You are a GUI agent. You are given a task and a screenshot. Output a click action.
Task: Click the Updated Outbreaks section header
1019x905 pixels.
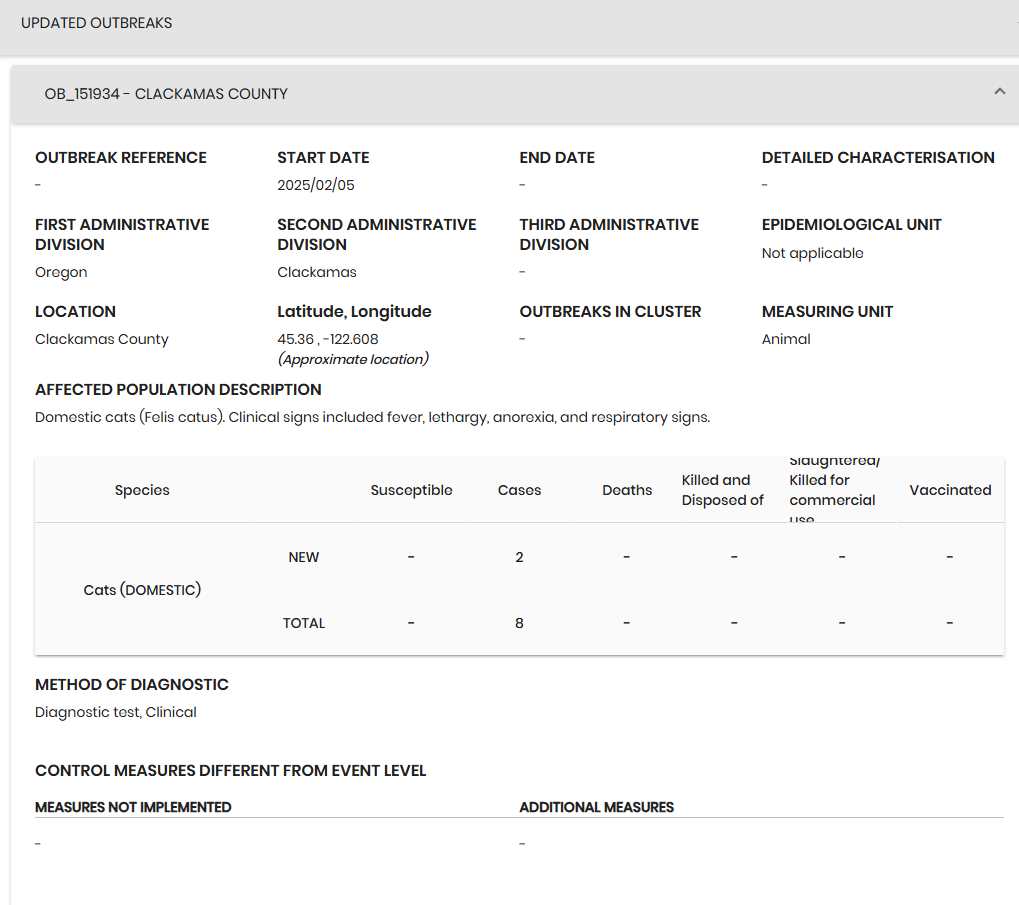coord(97,23)
